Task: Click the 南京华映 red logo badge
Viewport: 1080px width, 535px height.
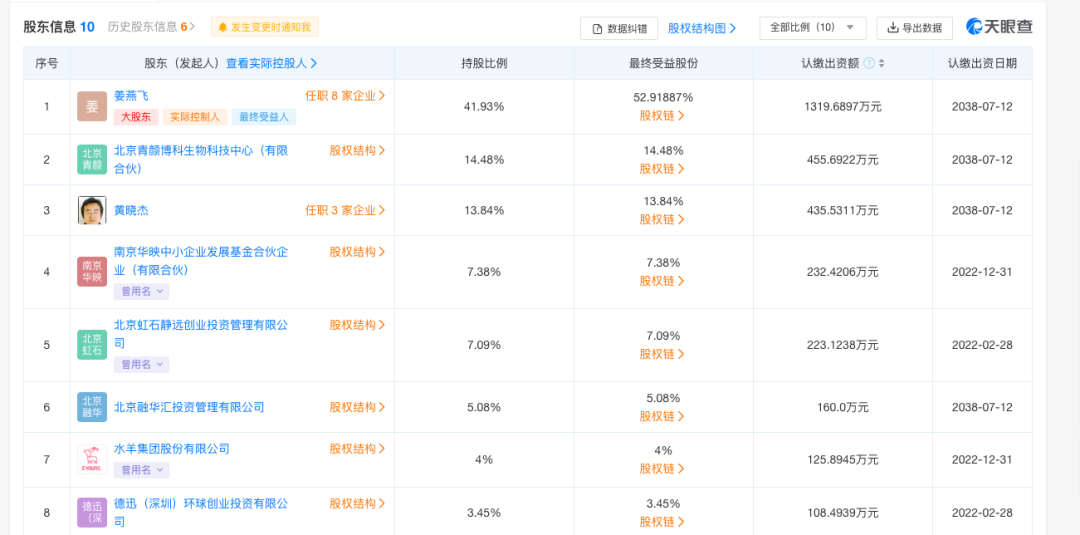Action: click(92, 271)
